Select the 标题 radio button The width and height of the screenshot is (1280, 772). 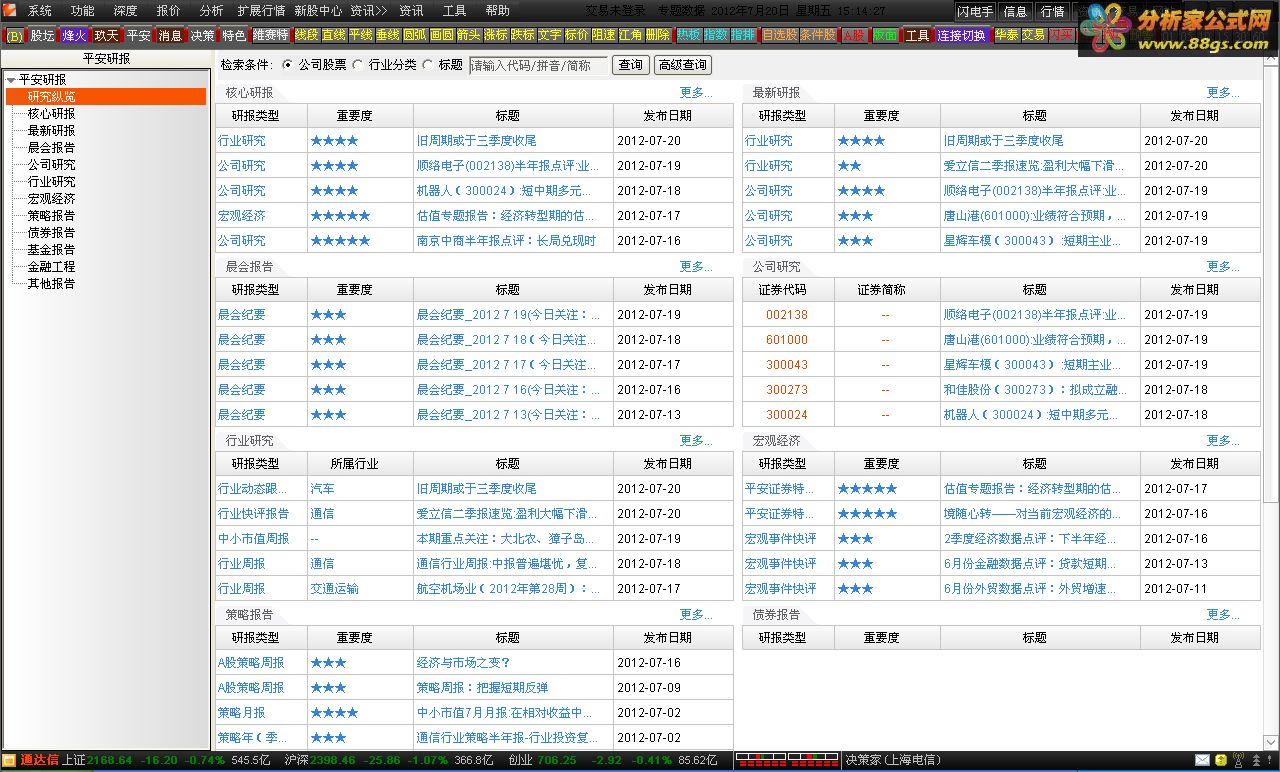(x=428, y=65)
